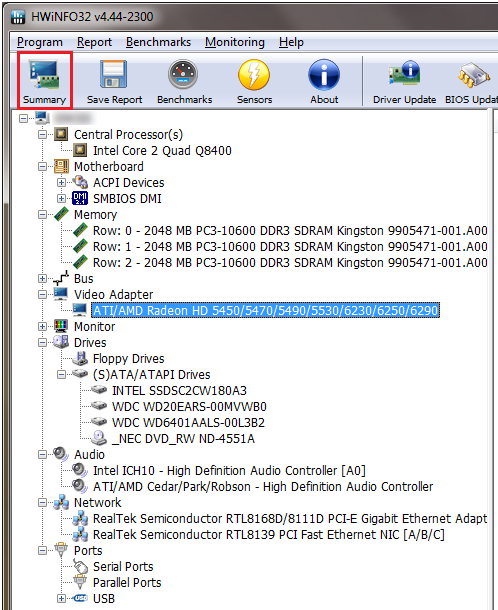Select memory Row: 0 Kingston module

coord(290,231)
